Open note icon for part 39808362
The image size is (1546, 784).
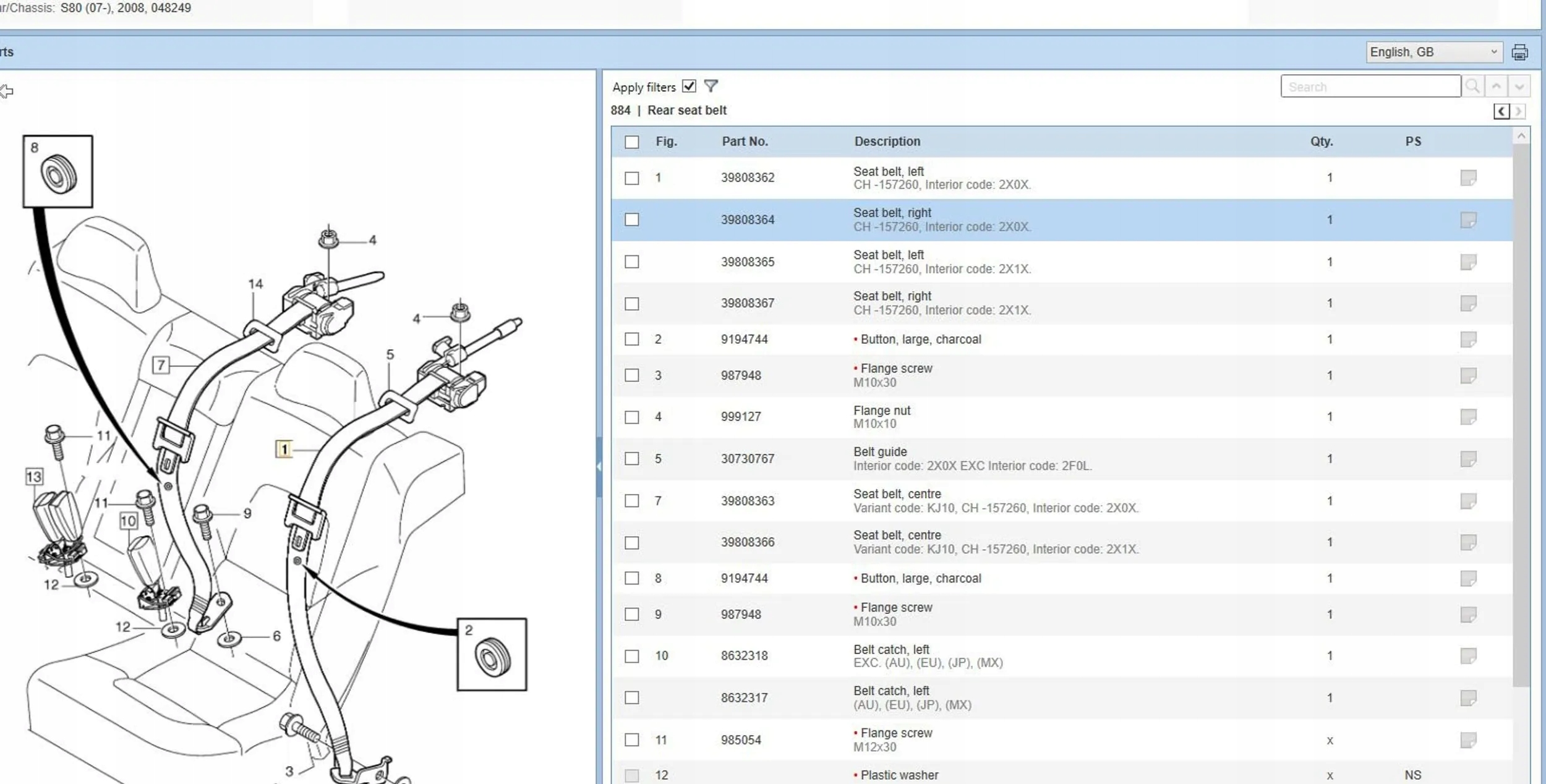tap(1468, 178)
